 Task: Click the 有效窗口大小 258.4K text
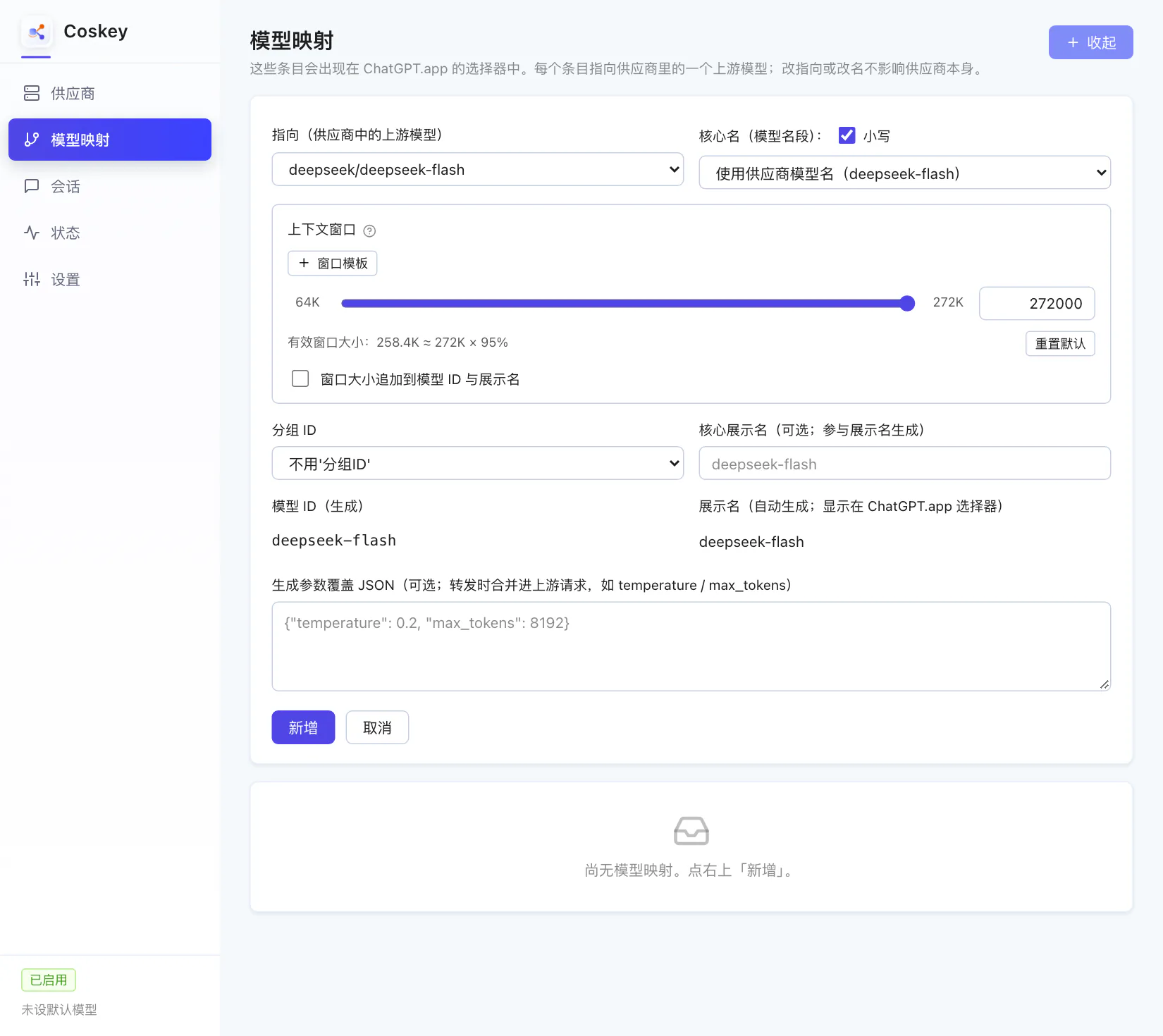pyautogui.click(x=398, y=343)
